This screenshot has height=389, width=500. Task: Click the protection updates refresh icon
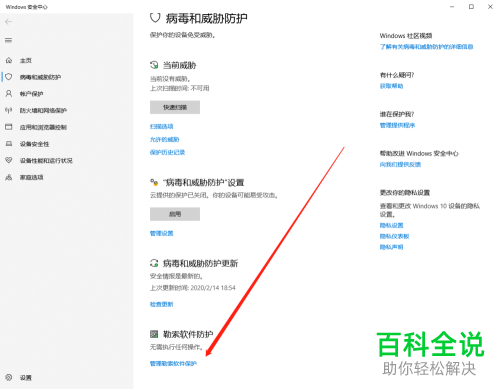154,263
